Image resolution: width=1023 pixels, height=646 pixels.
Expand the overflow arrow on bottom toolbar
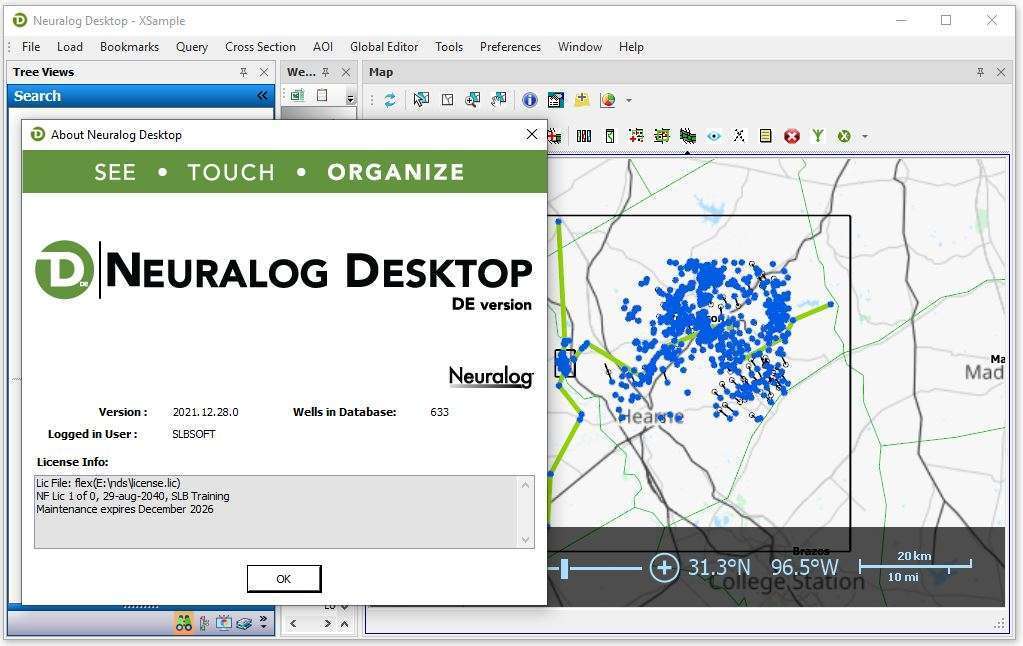pyautogui.click(x=263, y=620)
